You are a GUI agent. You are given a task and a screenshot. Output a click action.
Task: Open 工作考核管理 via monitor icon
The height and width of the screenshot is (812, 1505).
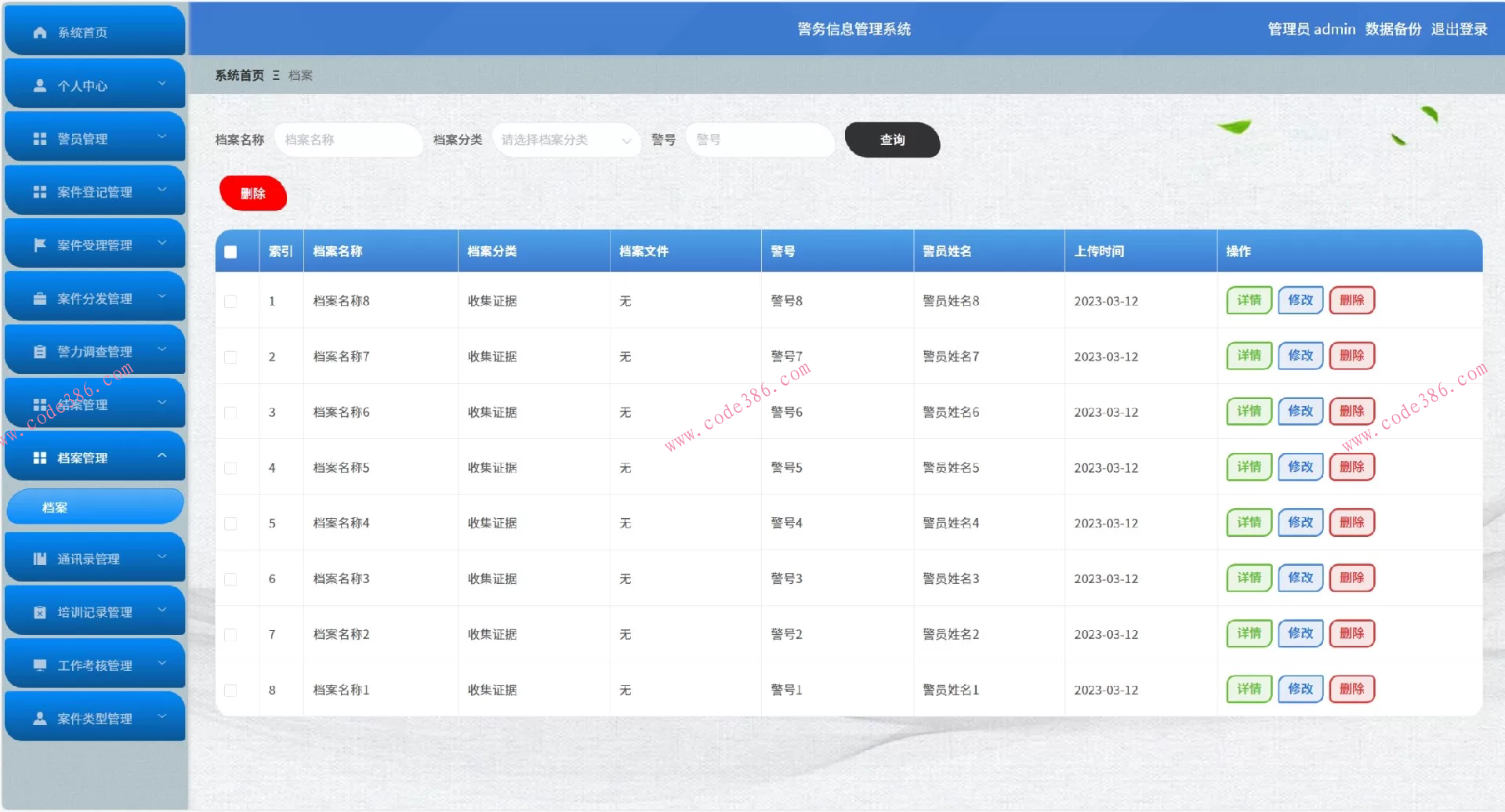coord(38,664)
